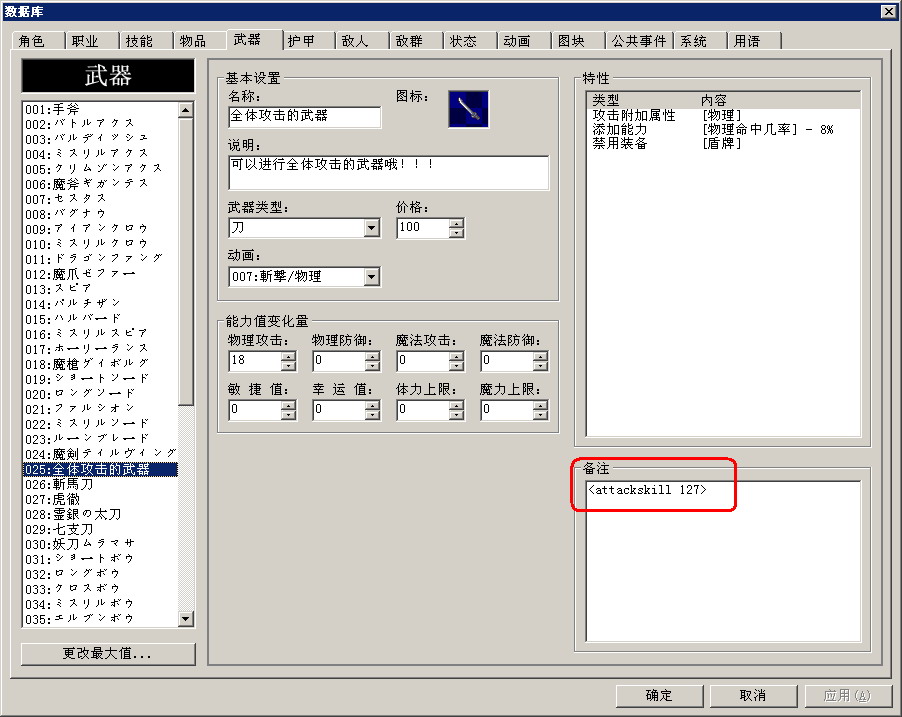Click the 说明 description text box
902x717 pixels.
(x=388, y=172)
